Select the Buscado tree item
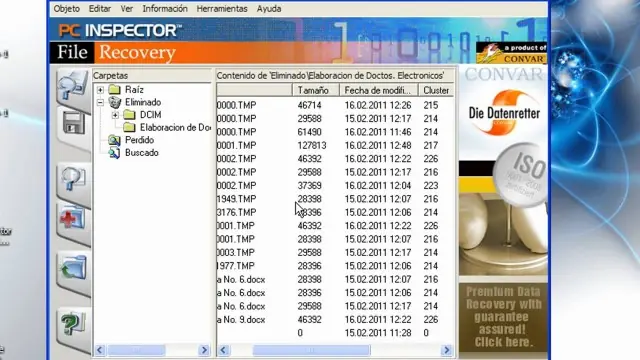The width and height of the screenshot is (640, 360). coord(142,153)
